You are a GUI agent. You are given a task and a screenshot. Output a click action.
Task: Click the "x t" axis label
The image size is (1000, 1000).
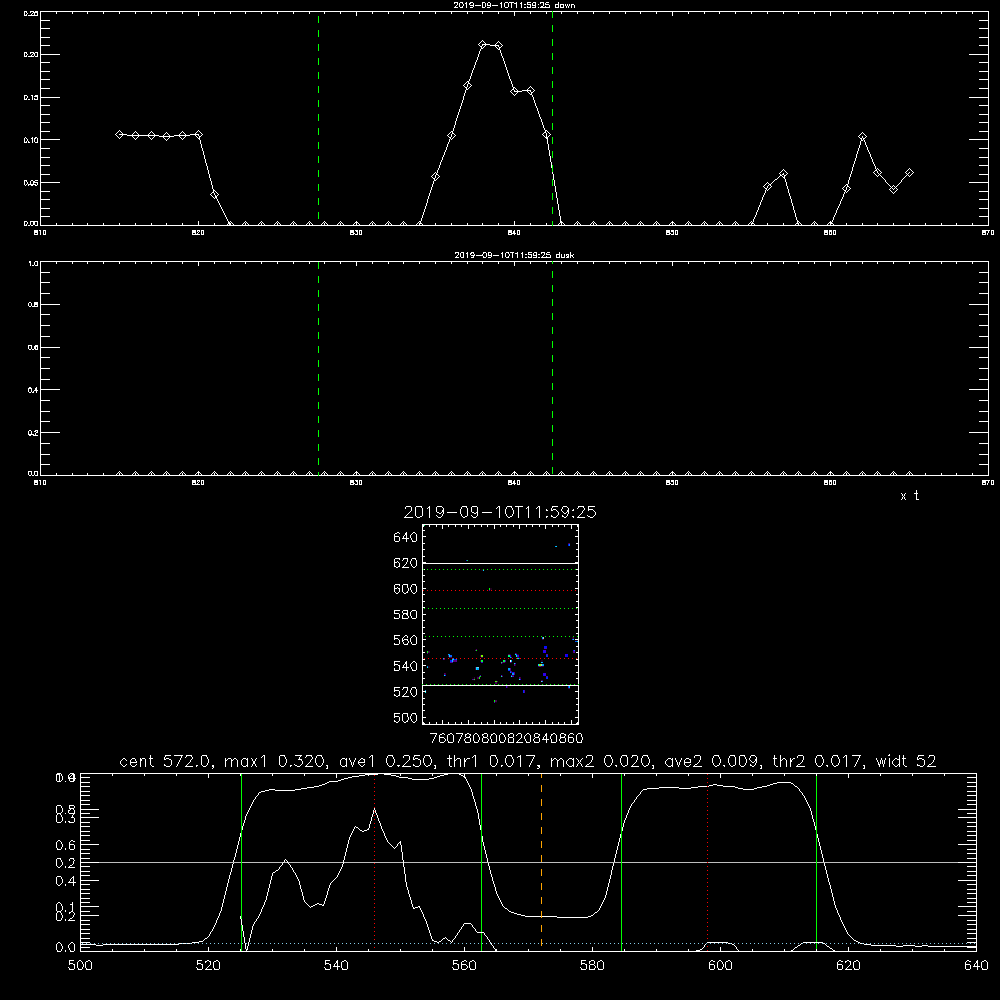(909, 496)
